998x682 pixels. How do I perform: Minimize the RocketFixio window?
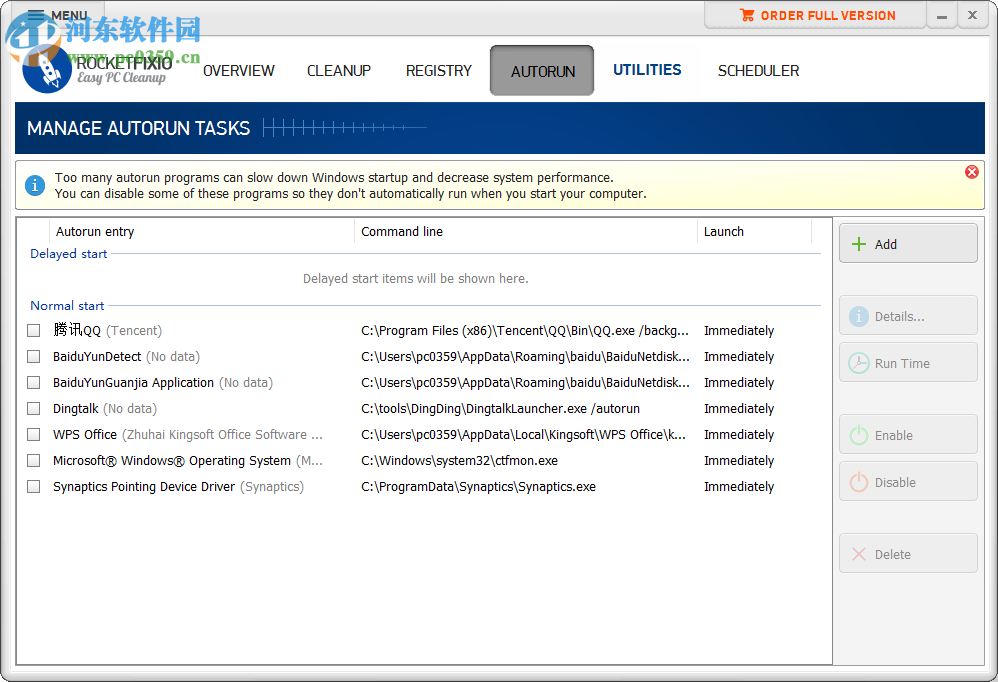[x=941, y=16]
